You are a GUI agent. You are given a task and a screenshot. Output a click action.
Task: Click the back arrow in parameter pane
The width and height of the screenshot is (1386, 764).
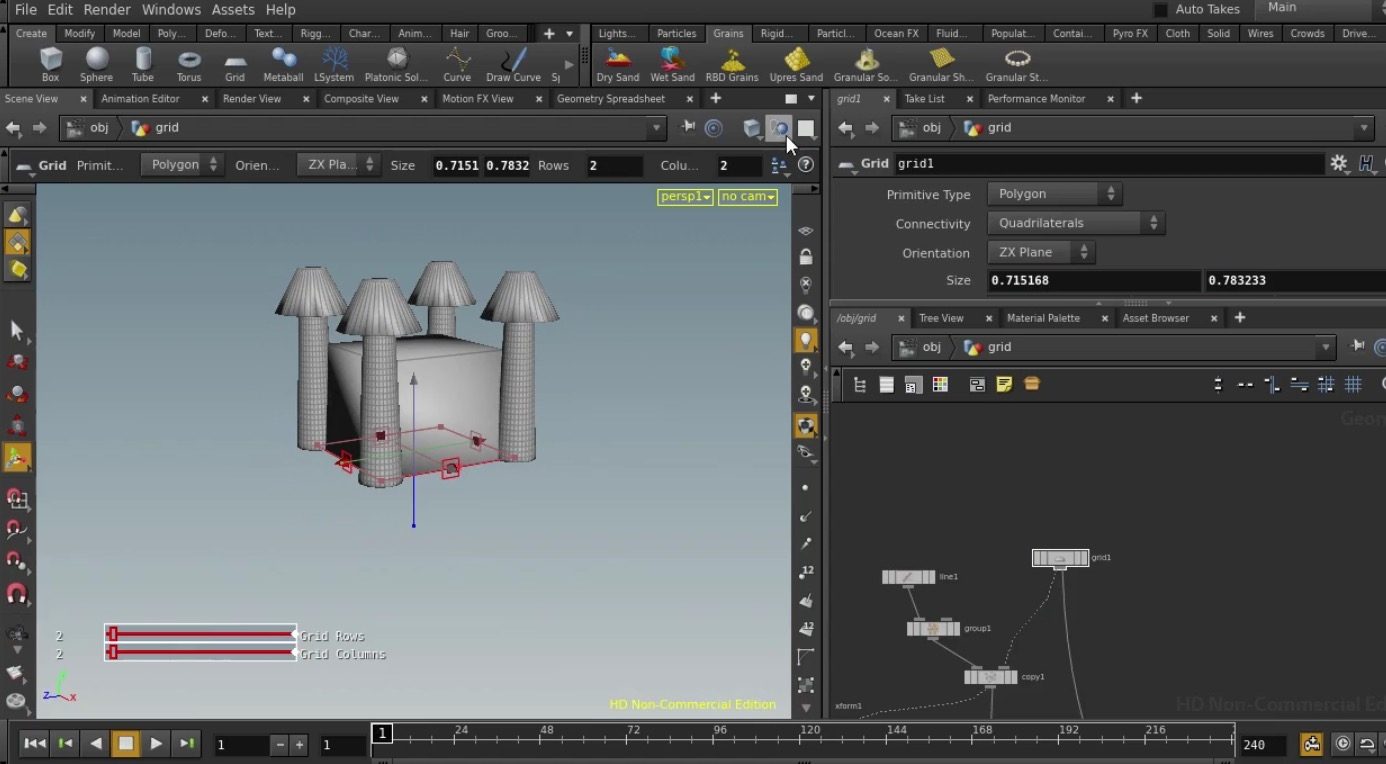pyautogui.click(x=846, y=127)
